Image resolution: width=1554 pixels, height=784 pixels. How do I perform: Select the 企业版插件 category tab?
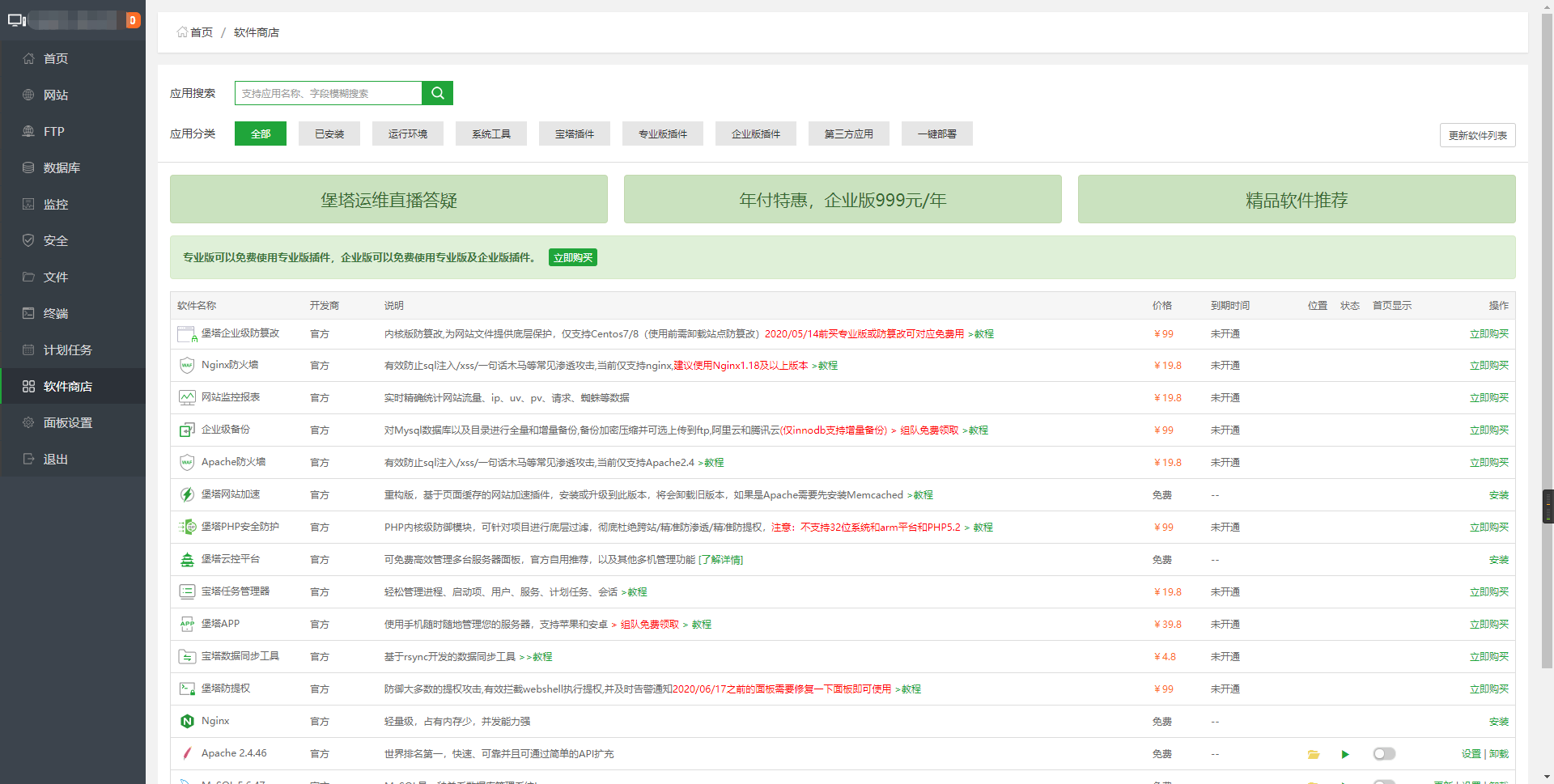click(756, 133)
